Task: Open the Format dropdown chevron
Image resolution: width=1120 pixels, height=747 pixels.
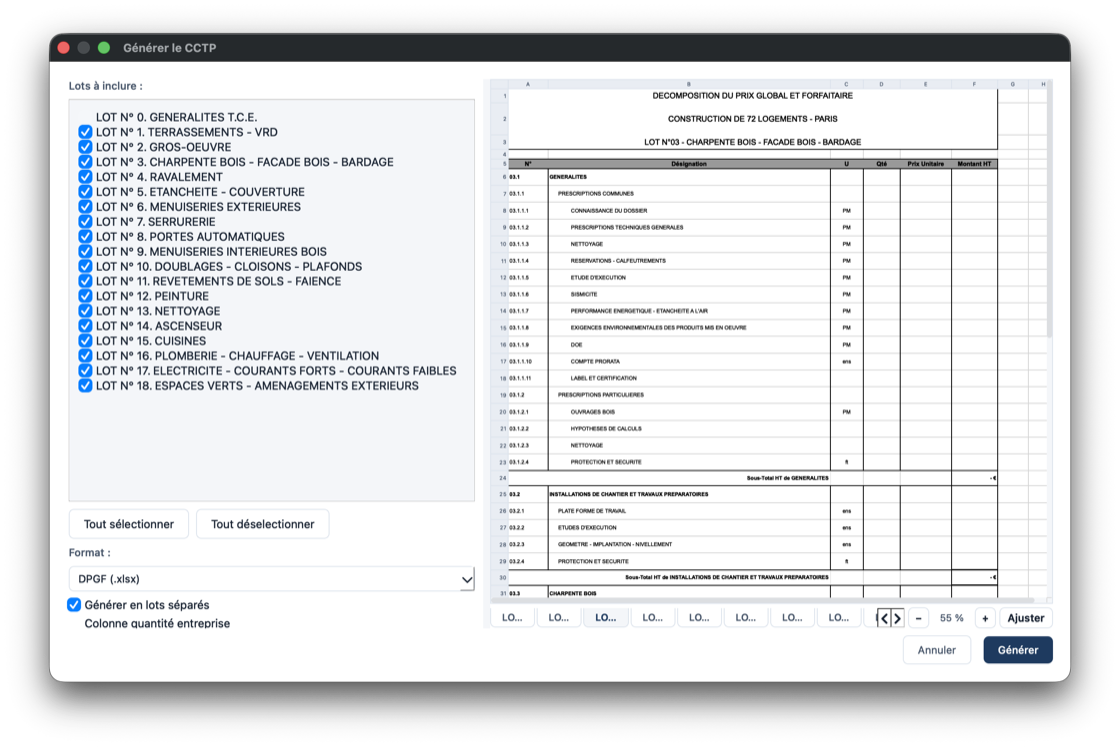Action: [x=466, y=579]
